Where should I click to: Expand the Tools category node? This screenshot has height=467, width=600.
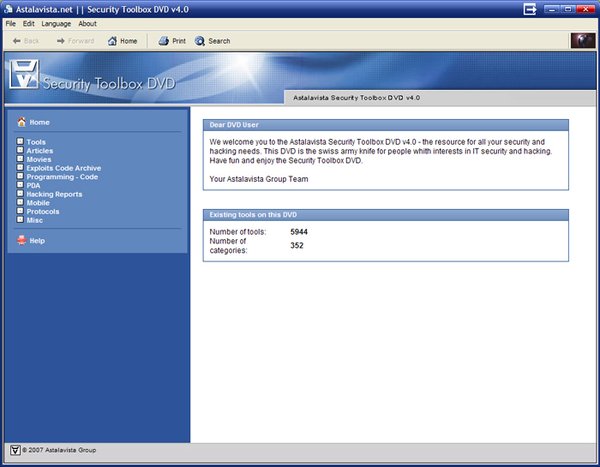tap(20, 142)
